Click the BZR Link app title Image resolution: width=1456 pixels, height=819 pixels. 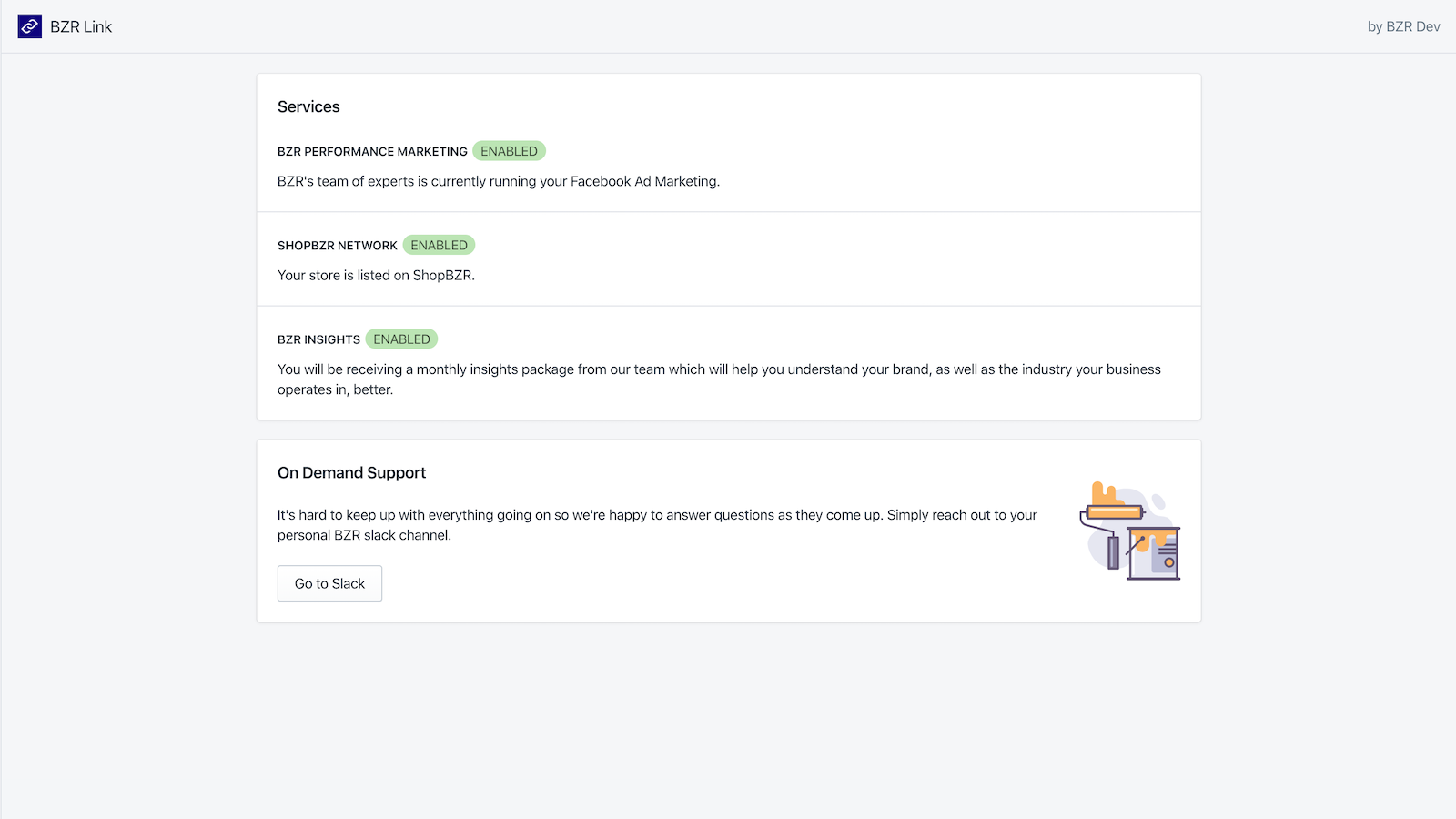(x=81, y=26)
